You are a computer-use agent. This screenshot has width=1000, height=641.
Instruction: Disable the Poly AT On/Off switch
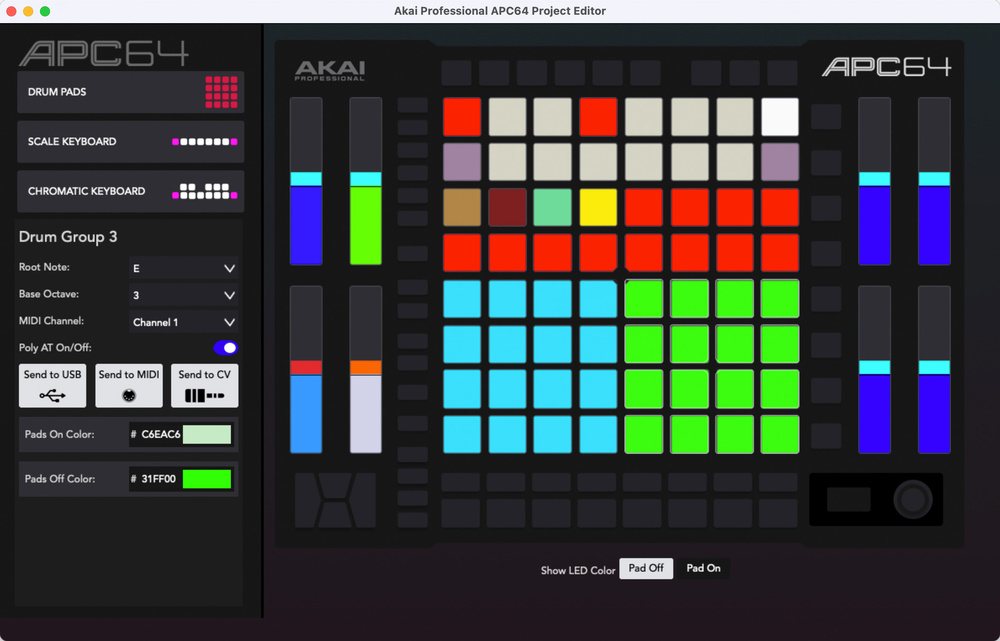[223, 346]
